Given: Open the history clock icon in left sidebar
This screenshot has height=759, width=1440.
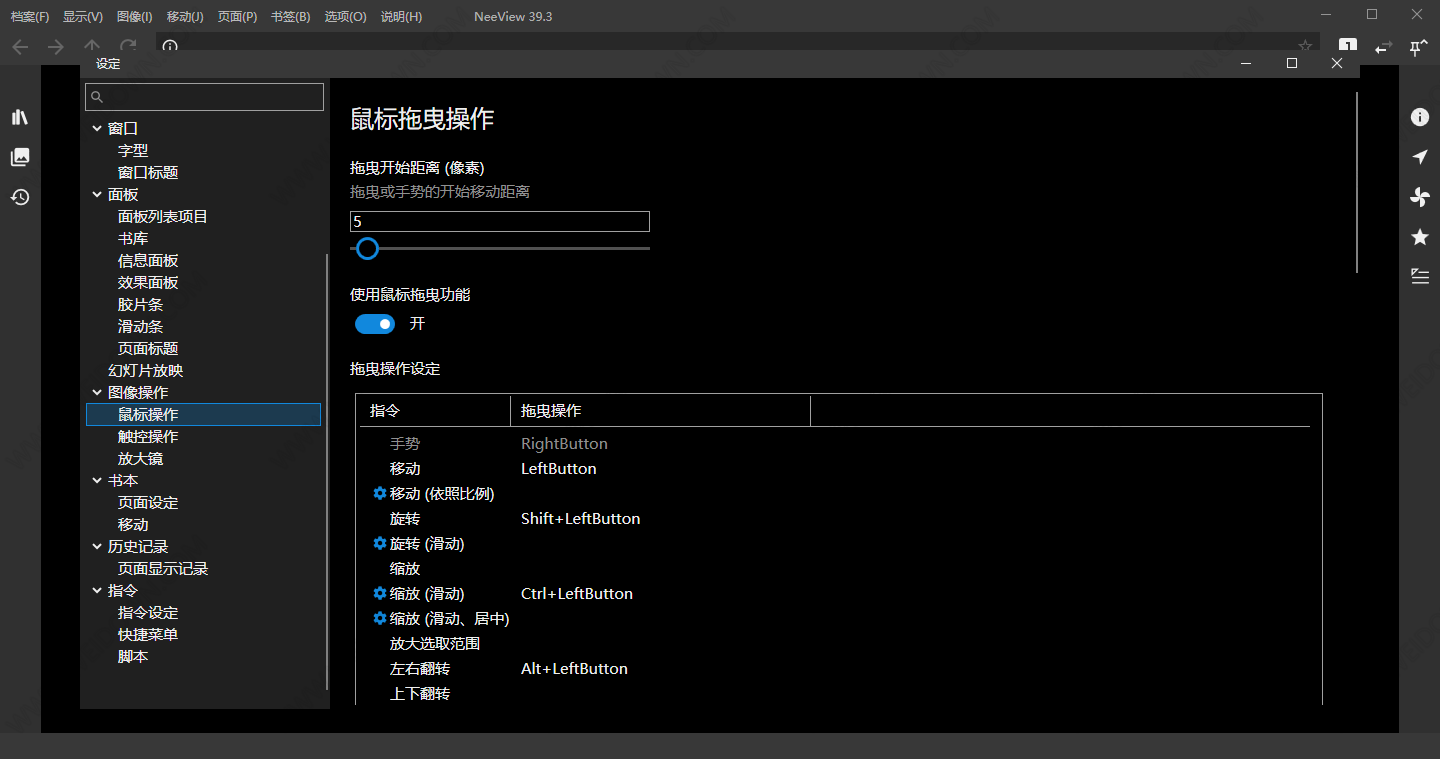Looking at the screenshot, I should (20, 197).
